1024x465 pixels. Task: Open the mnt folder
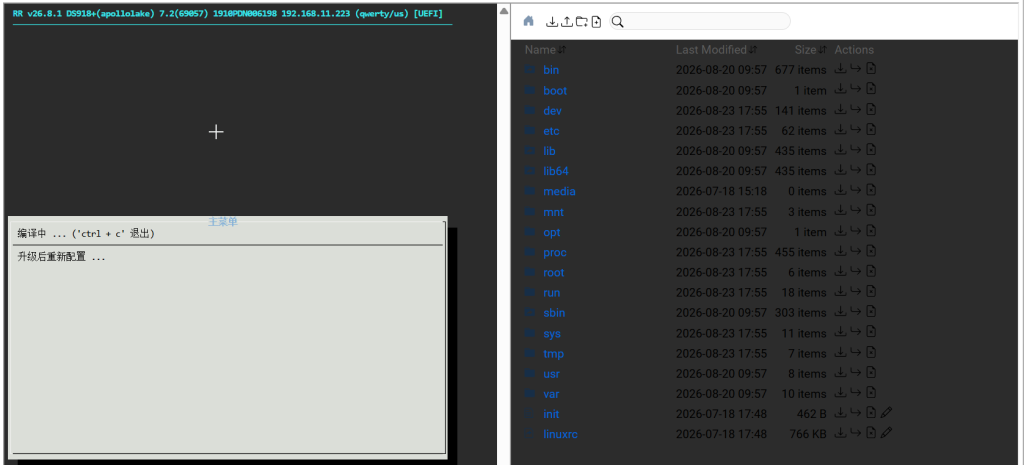[553, 212]
